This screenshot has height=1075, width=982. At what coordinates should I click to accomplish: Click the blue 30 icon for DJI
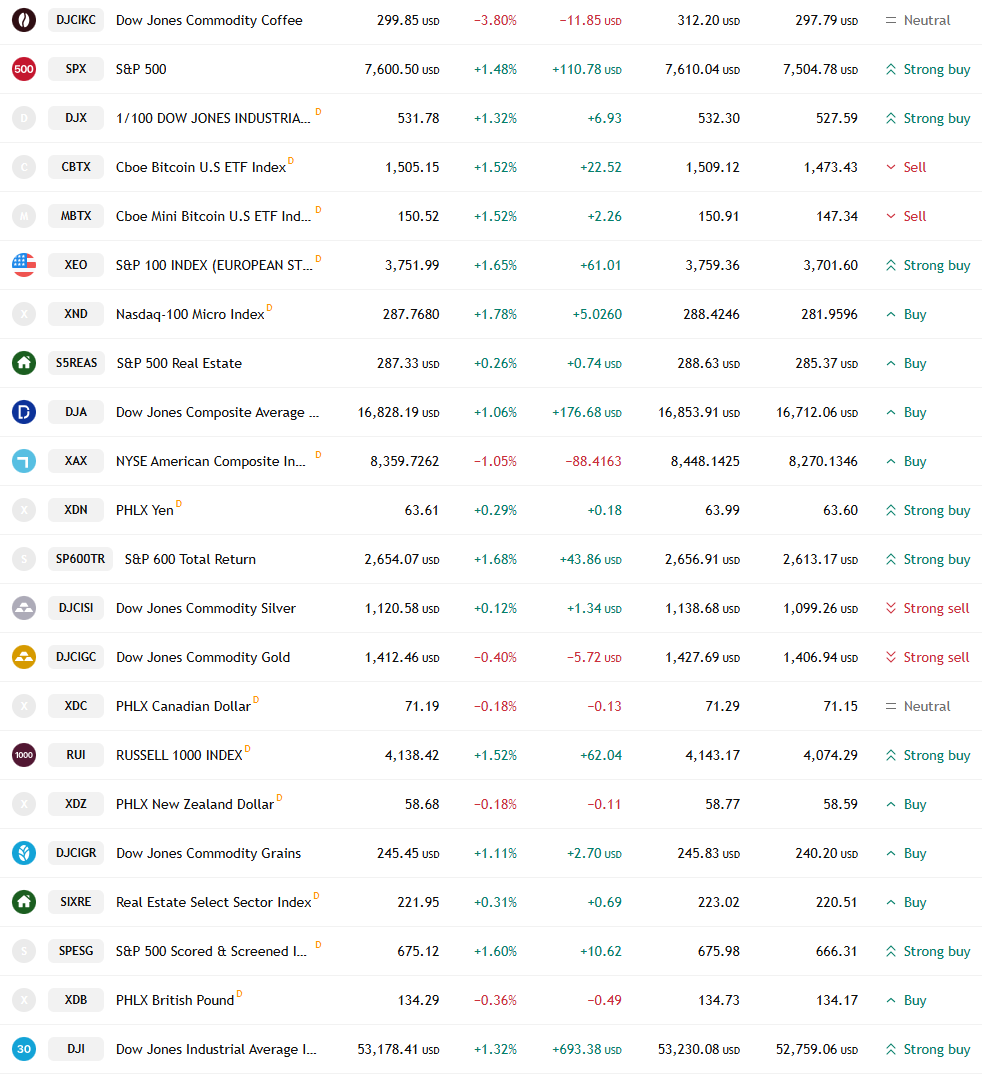tap(24, 1049)
